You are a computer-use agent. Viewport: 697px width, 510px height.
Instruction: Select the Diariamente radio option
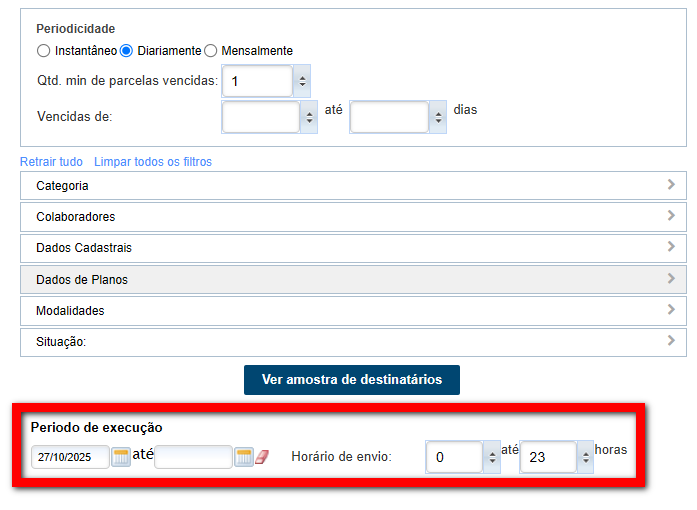coord(127,50)
